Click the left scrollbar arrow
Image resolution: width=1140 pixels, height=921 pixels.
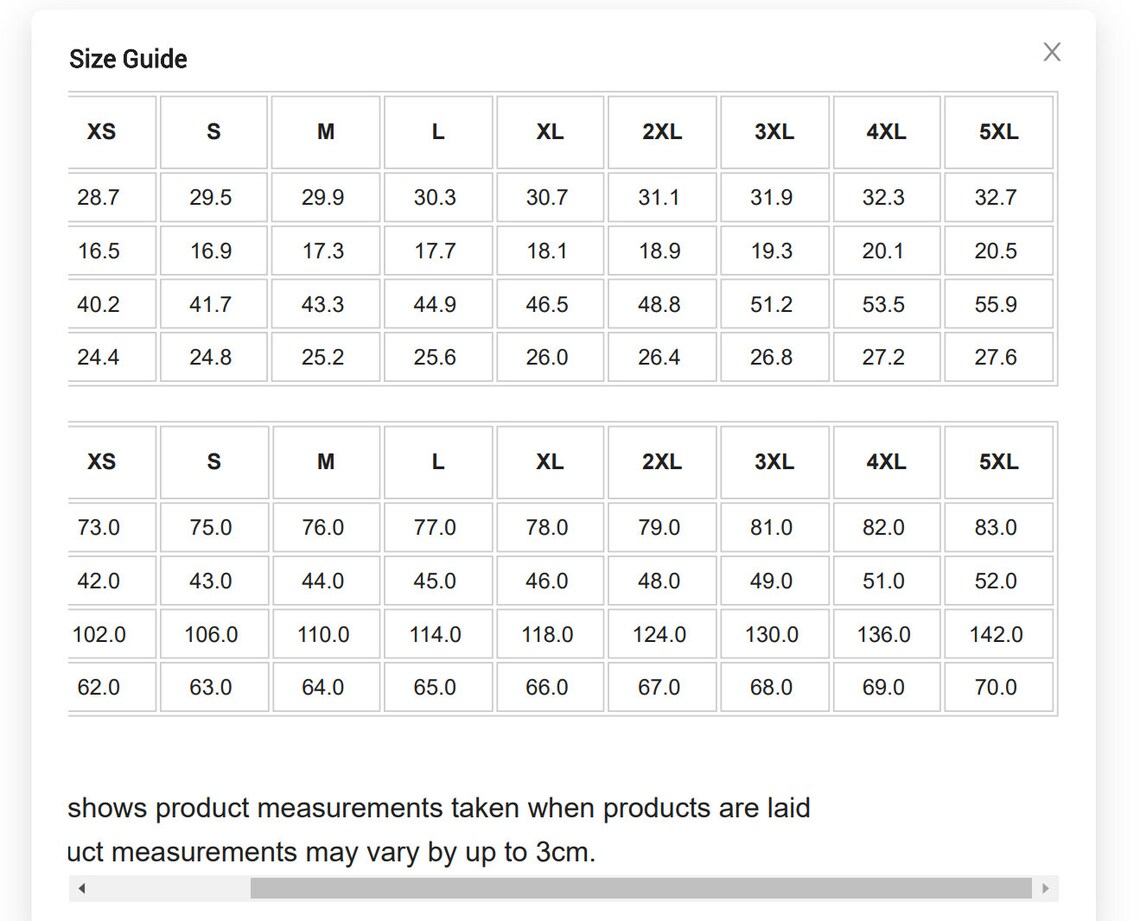click(x=81, y=888)
